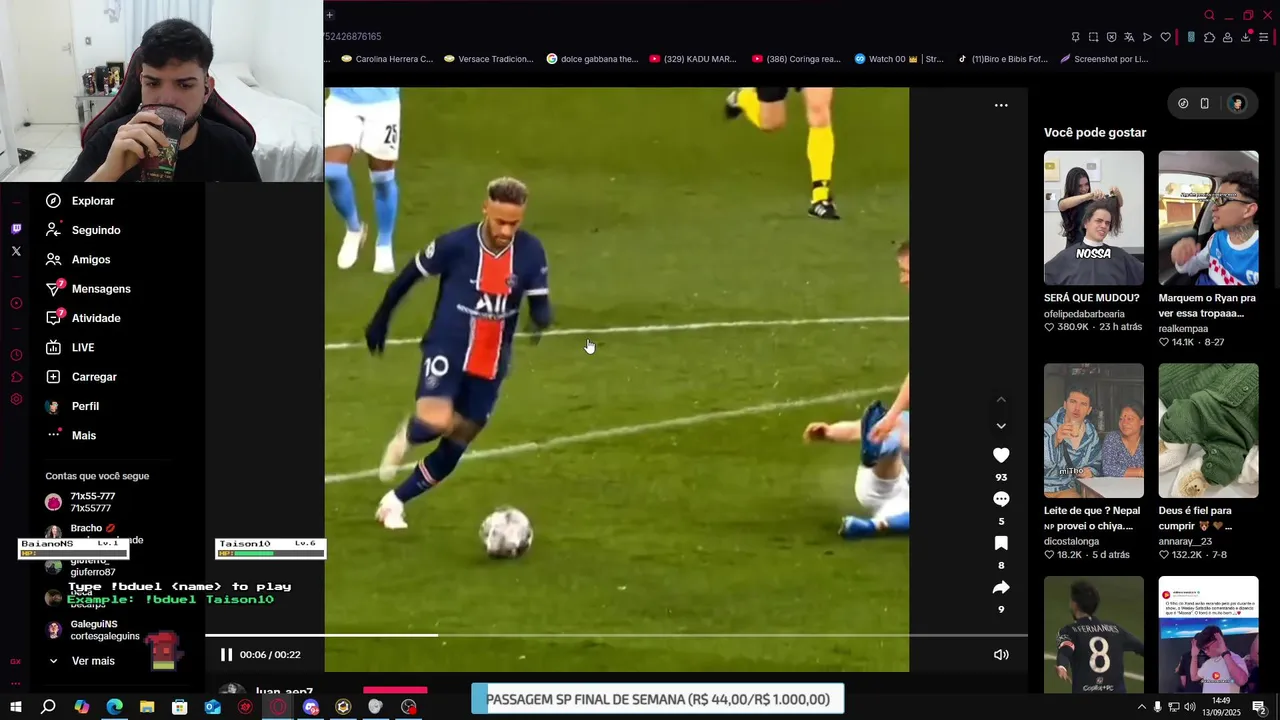Click browser pin icon in toolbar
This screenshot has height=720, width=1280.
click(1075, 37)
